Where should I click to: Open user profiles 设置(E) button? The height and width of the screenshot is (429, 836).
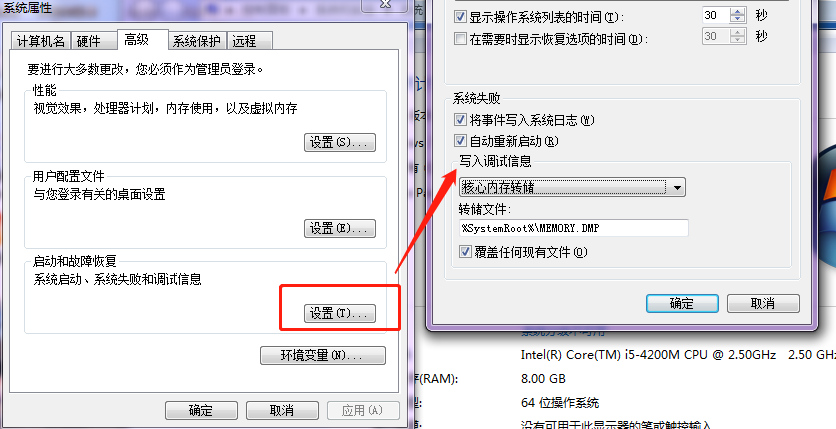[x=340, y=228]
